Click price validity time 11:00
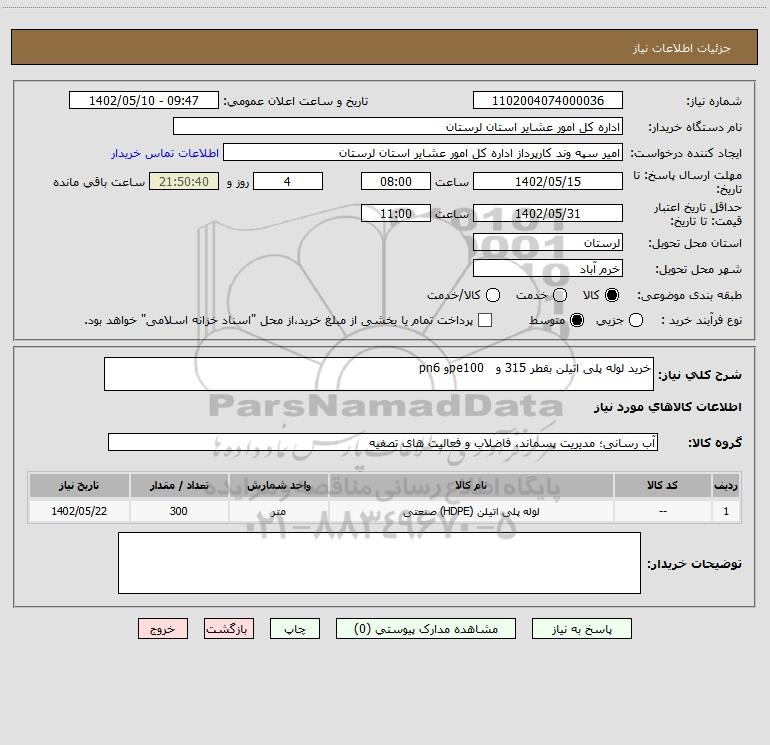Viewport: 770px width, 745px height. click(x=396, y=213)
